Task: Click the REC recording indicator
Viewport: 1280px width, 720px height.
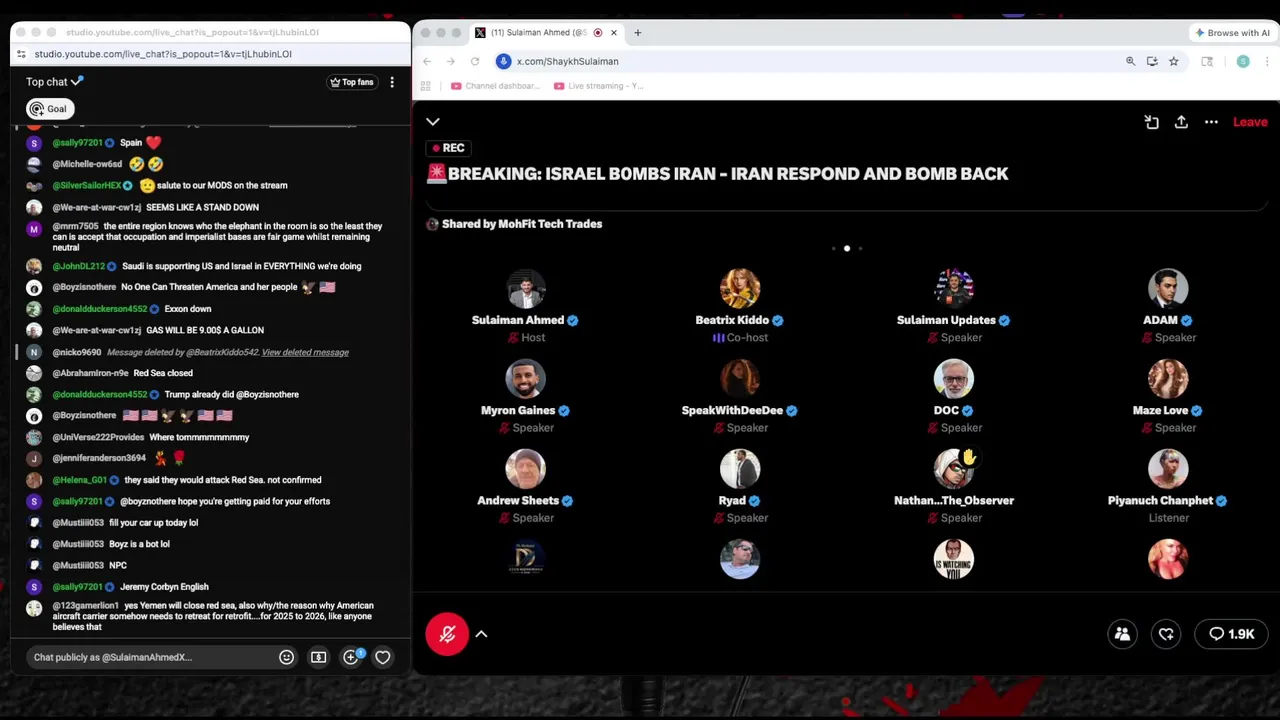Action: [449, 148]
